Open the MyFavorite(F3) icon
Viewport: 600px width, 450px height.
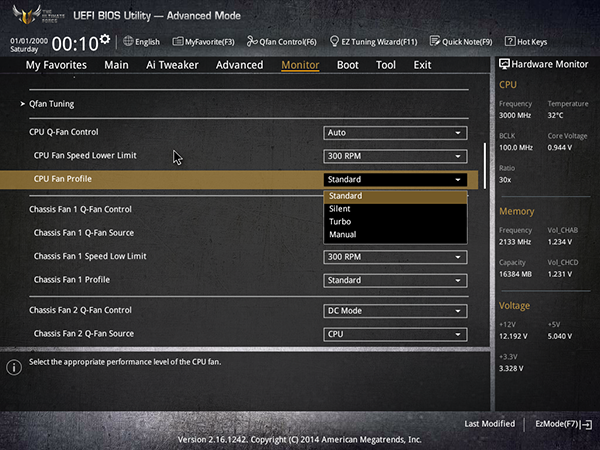point(178,41)
